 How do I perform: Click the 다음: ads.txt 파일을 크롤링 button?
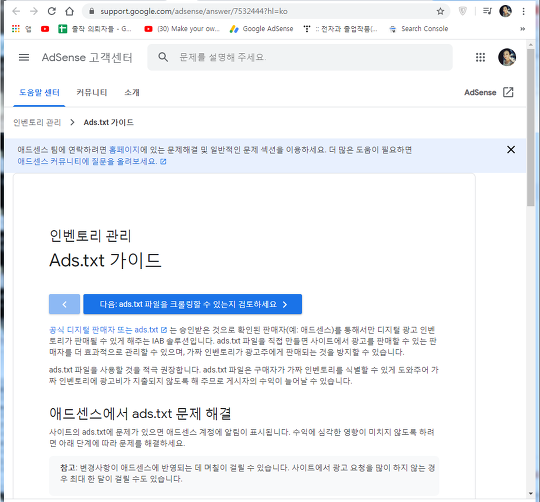(193, 304)
